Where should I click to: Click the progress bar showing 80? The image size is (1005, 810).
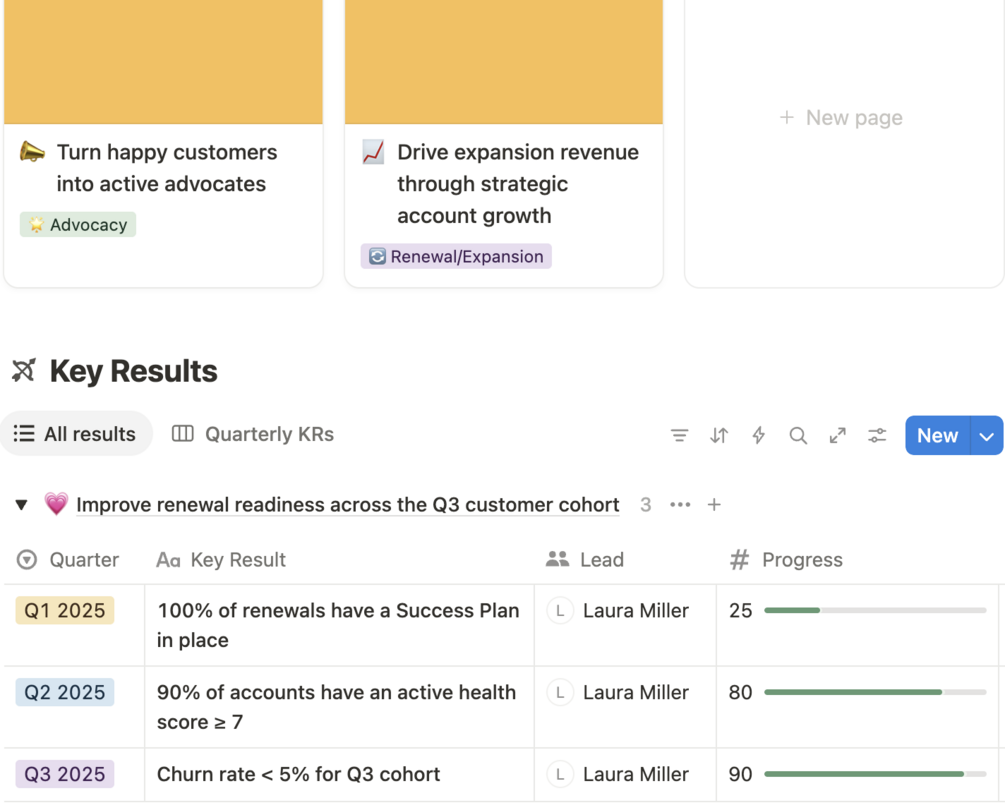[x=874, y=692]
